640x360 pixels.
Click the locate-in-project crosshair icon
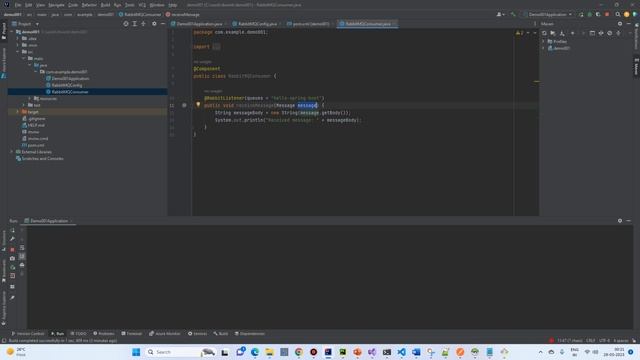click(126, 24)
